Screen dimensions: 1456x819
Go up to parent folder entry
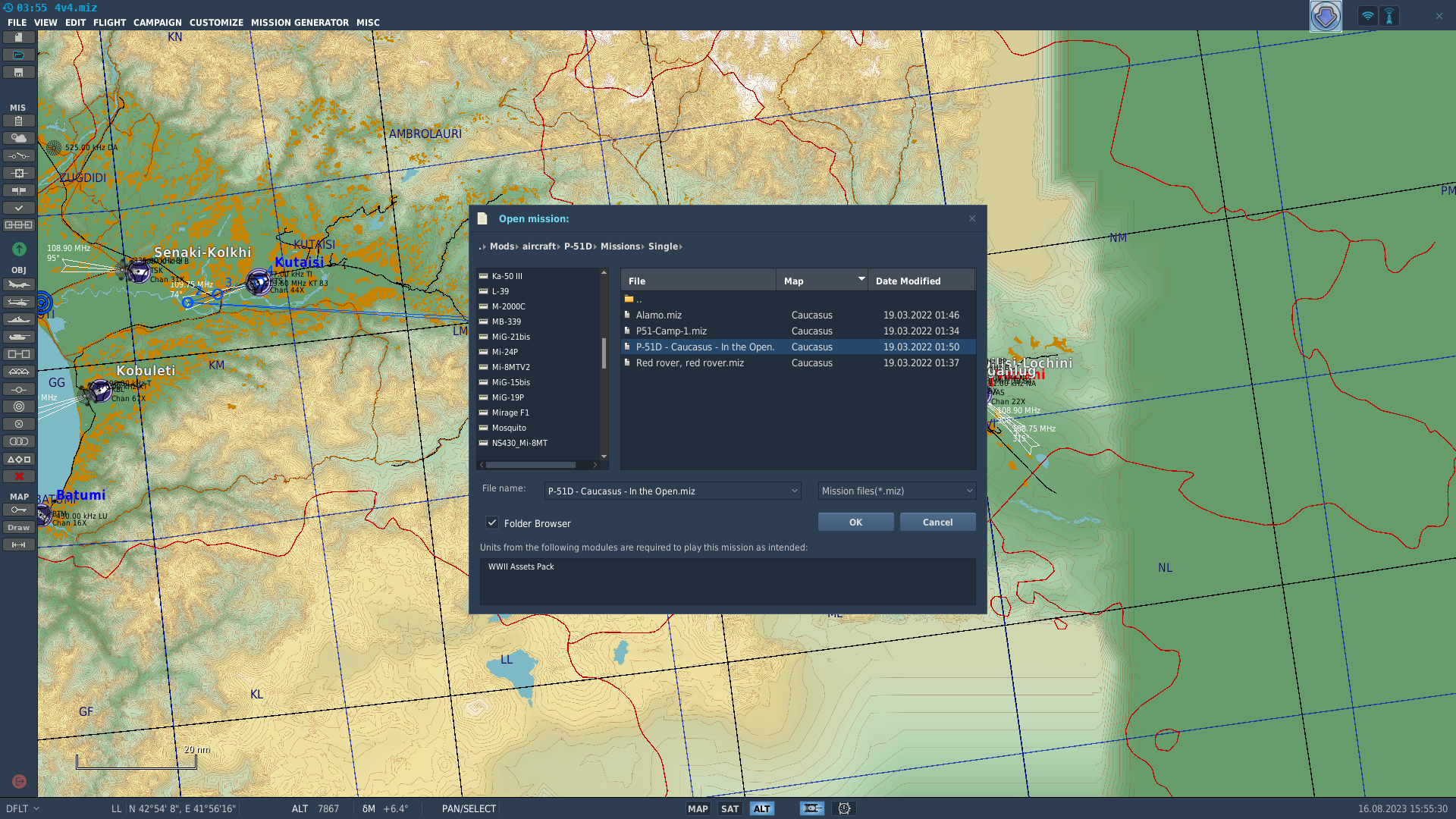798,299
